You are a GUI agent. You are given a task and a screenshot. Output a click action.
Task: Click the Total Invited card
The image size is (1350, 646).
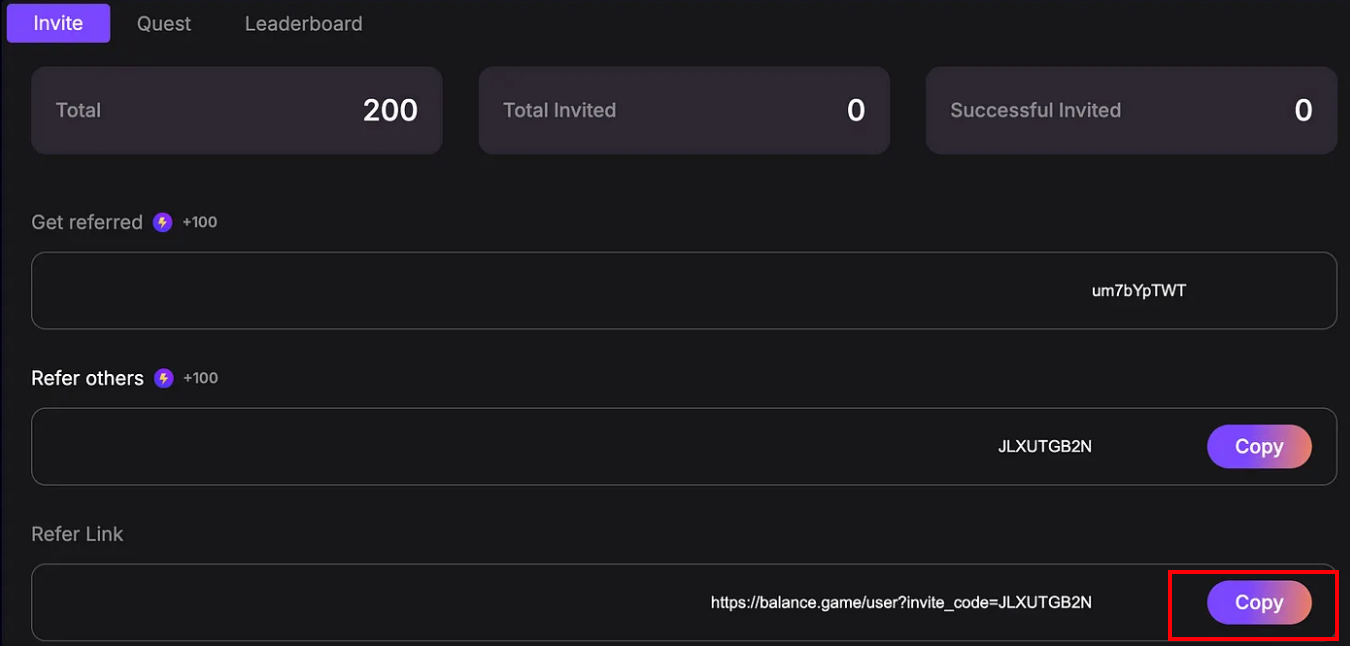(684, 110)
